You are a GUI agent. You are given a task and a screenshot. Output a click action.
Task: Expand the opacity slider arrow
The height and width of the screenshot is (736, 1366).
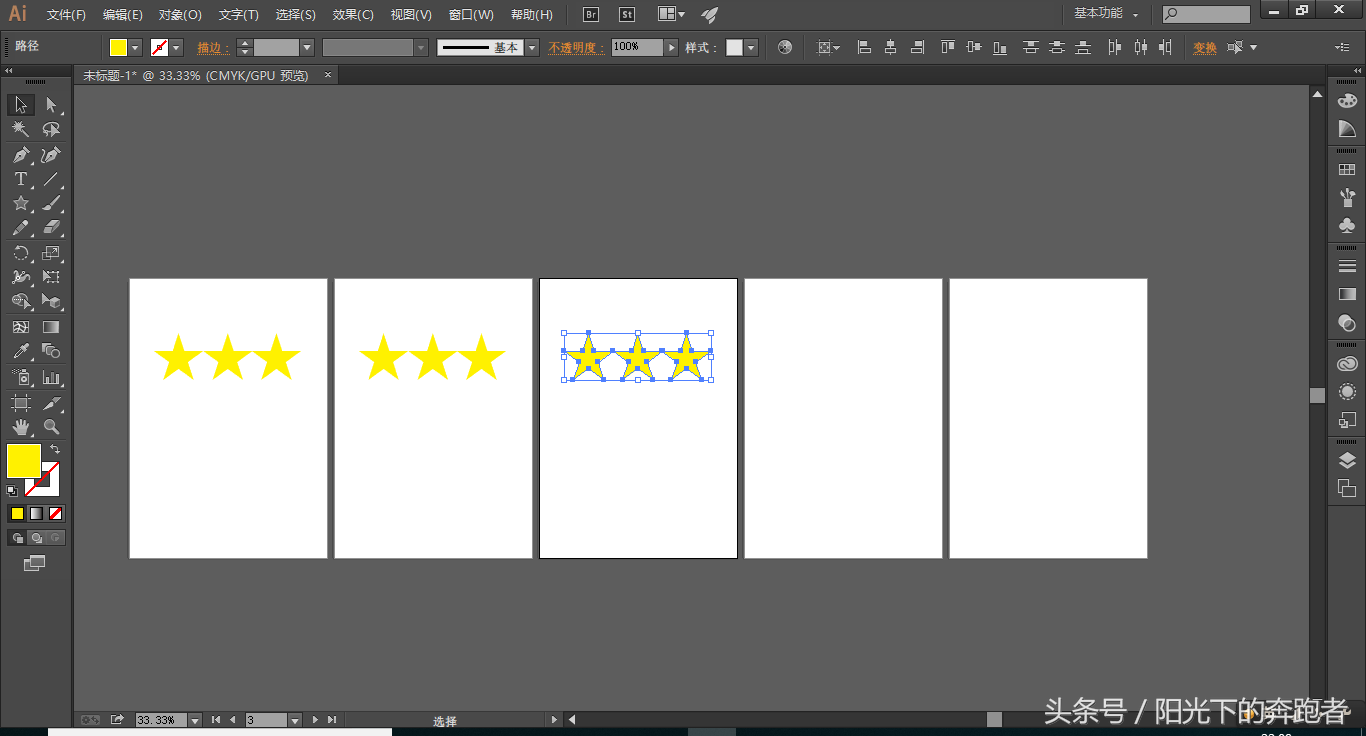pyautogui.click(x=671, y=47)
